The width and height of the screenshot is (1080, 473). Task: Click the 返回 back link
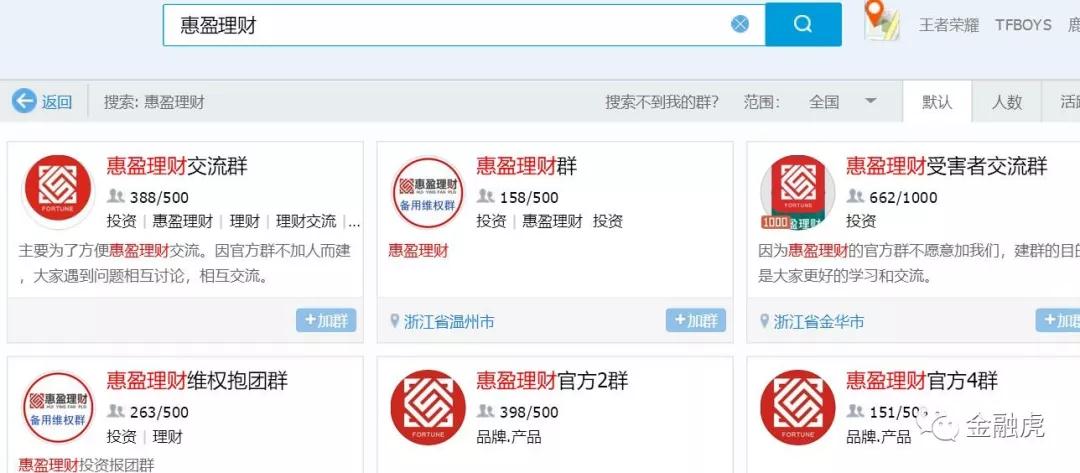(x=56, y=102)
